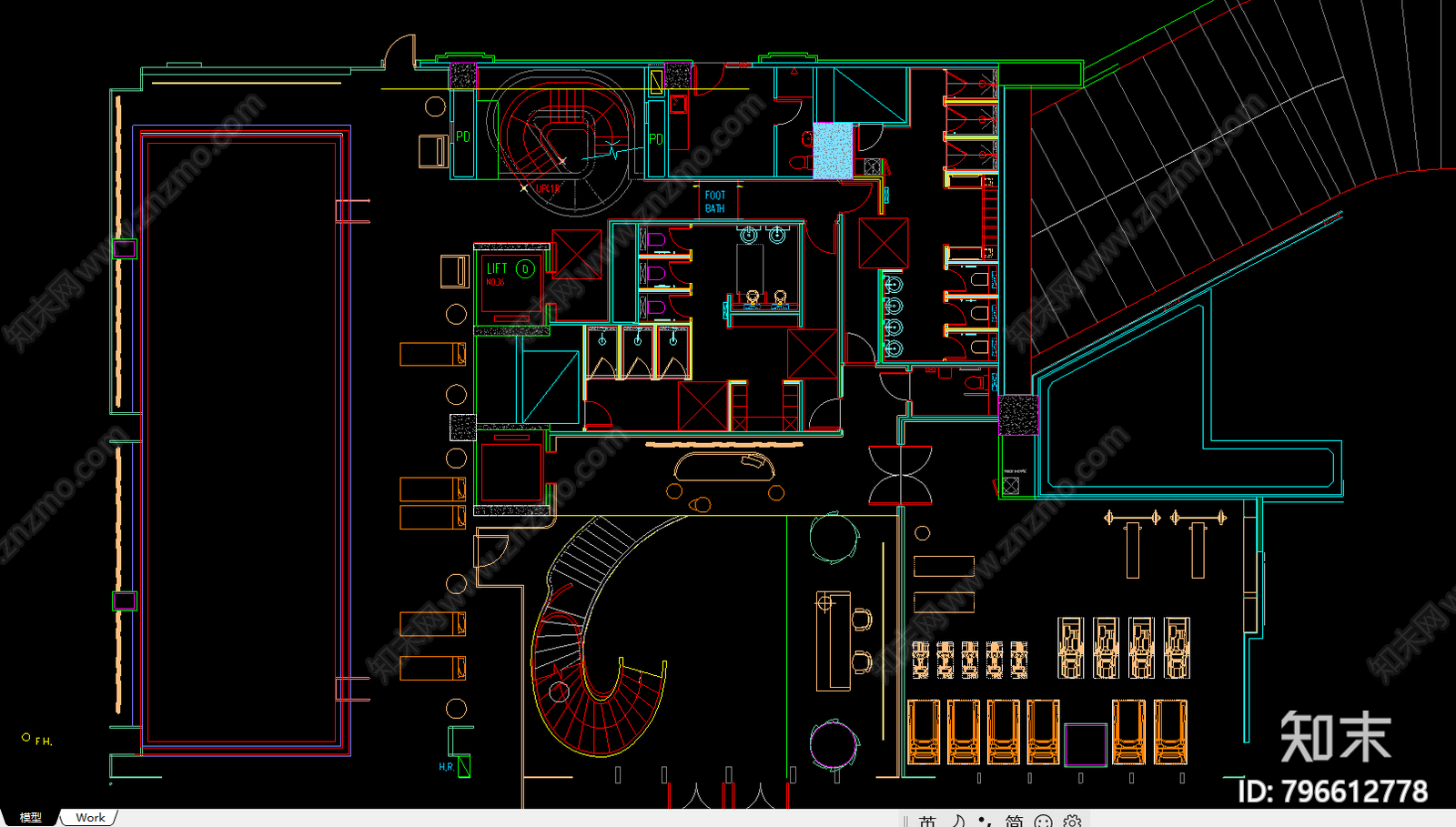The width and height of the screenshot is (1456, 827).
Task: Select the LIFT label text in drawing
Action: pos(497,268)
